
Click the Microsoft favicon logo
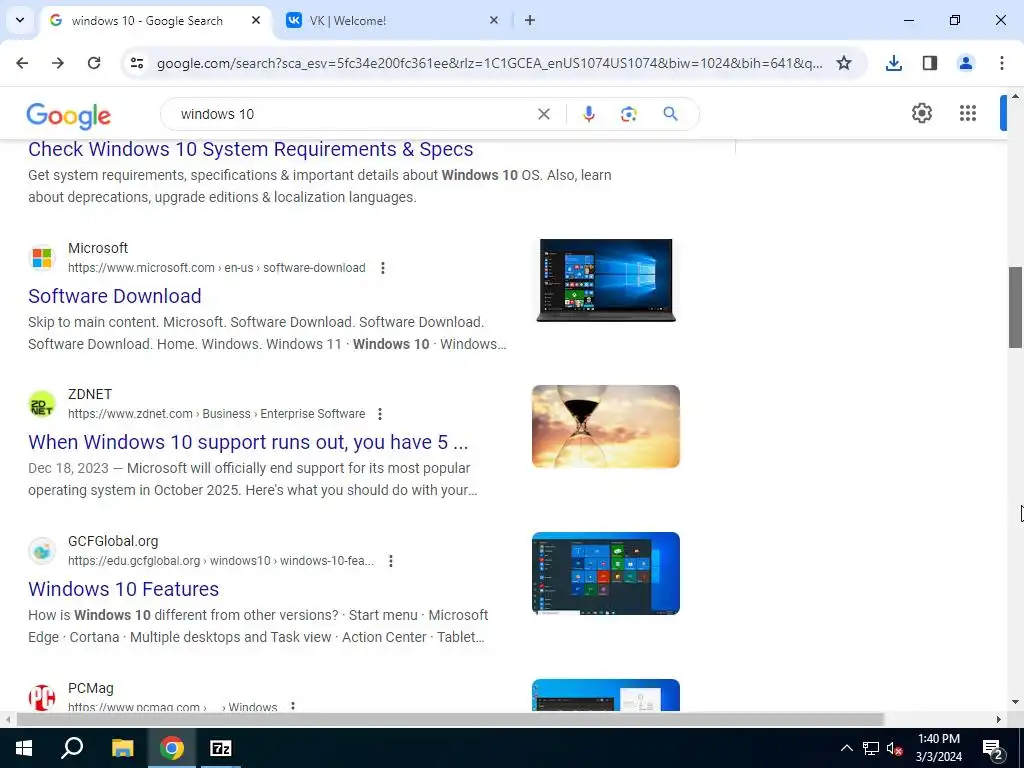point(42,258)
